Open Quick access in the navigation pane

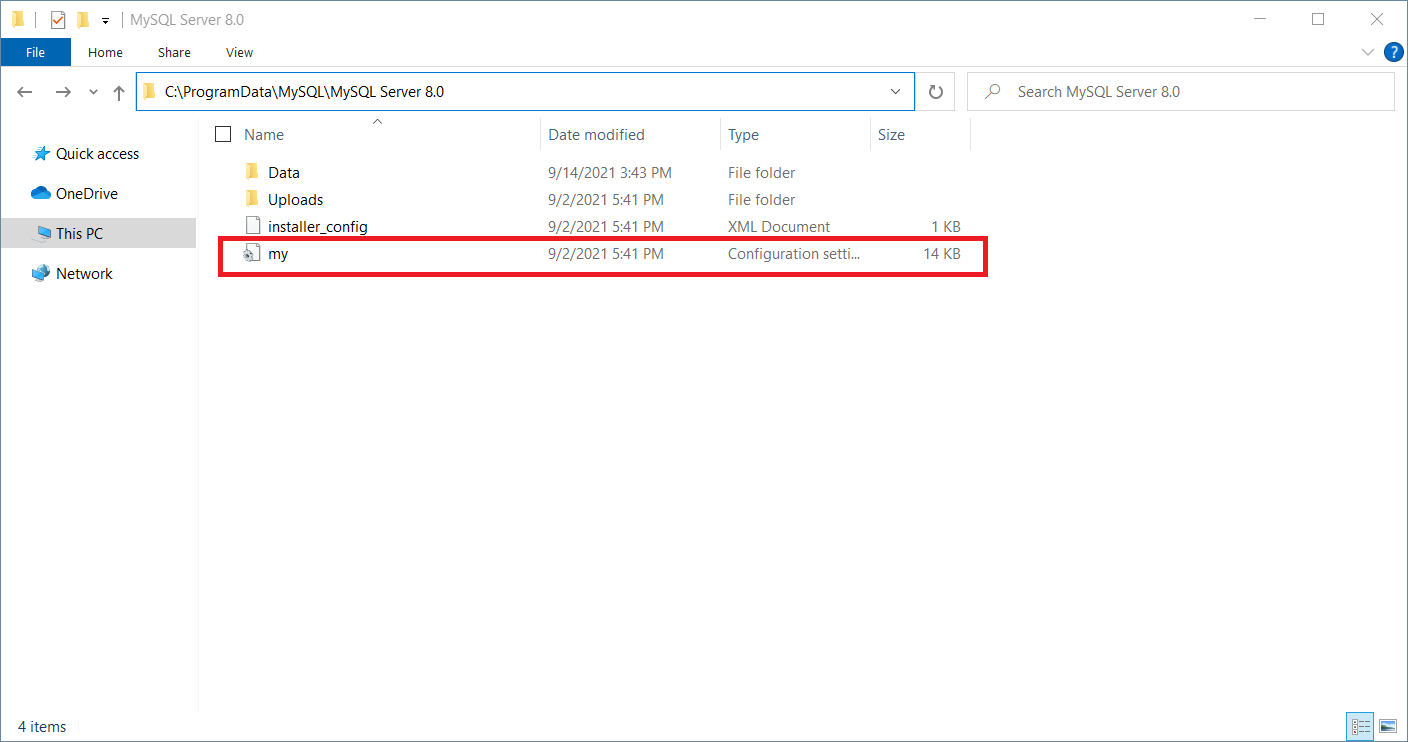click(97, 154)
